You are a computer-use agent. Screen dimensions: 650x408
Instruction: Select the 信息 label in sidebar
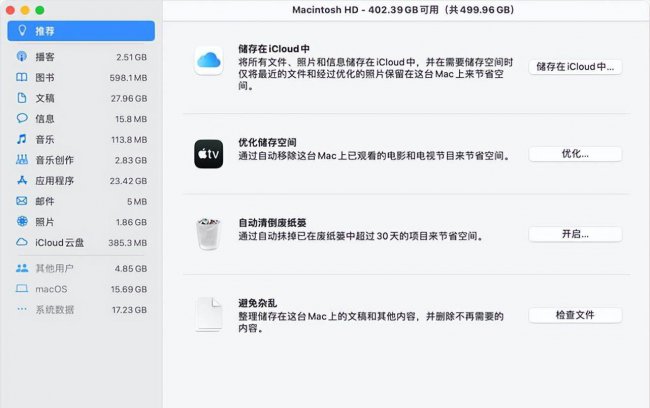45,119
